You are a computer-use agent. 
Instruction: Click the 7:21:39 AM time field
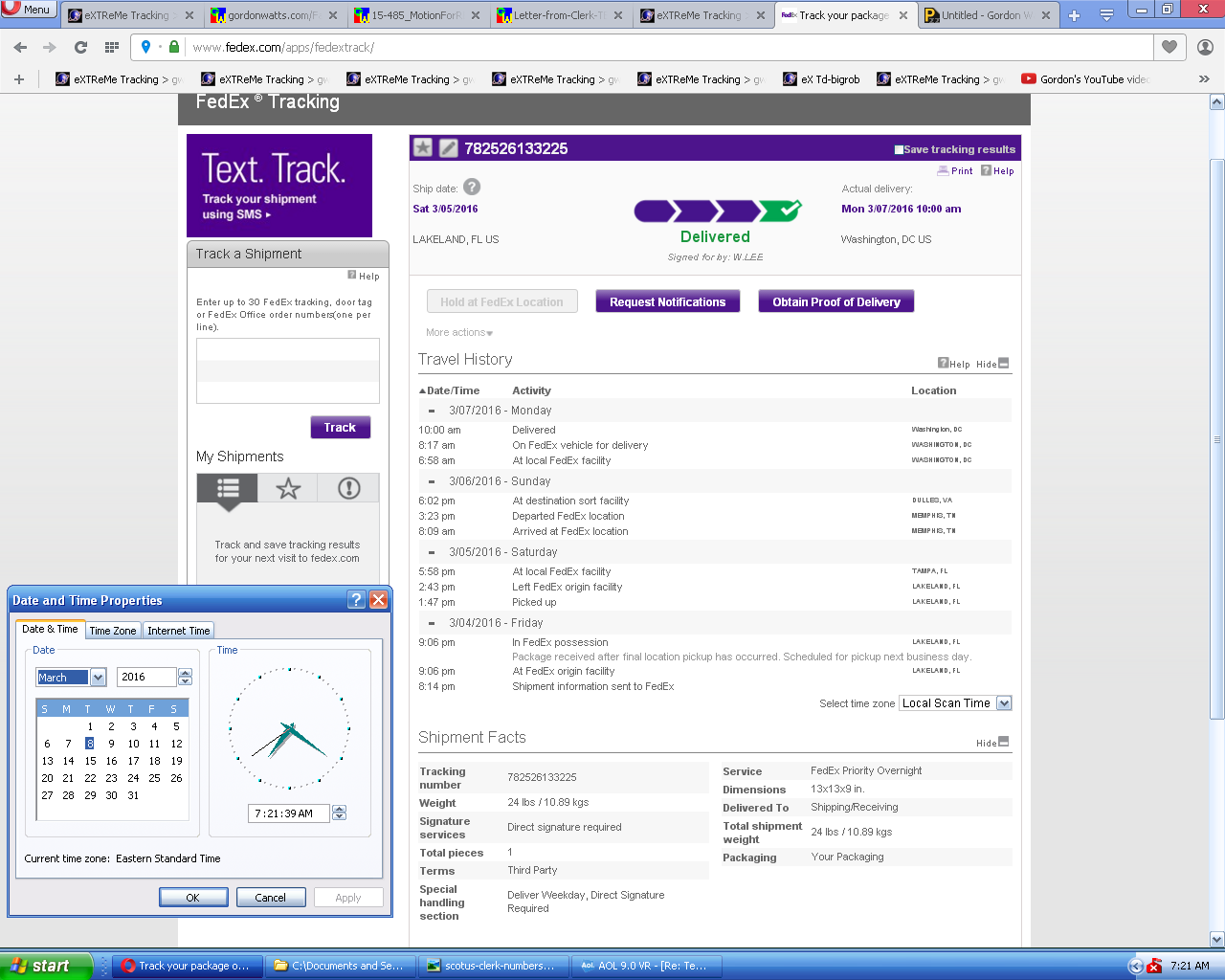(289, 813)
